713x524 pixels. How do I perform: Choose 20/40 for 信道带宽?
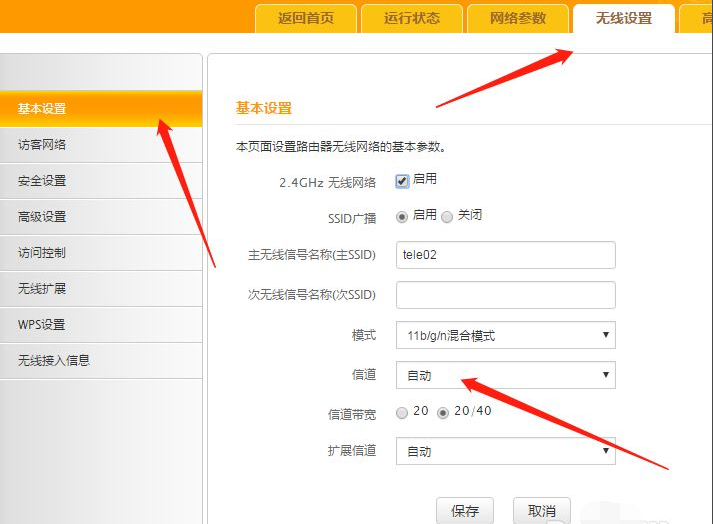tap(443, 413)
